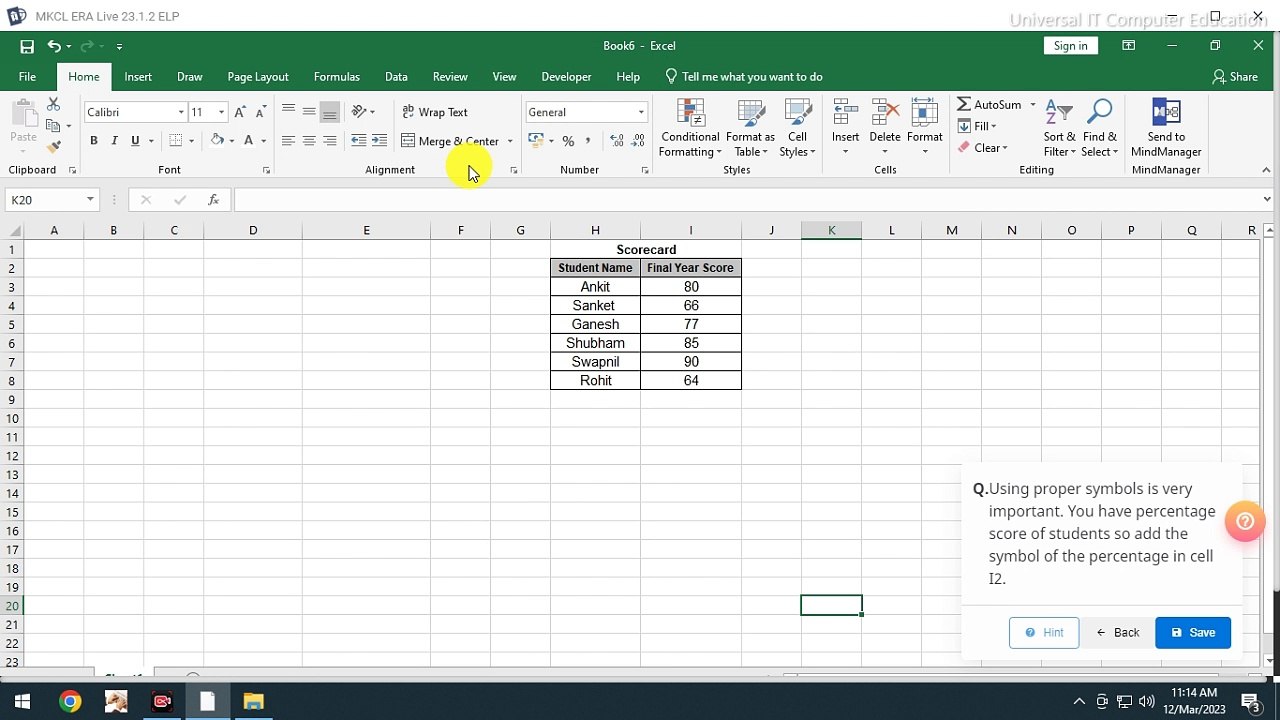The height and width of the screenshot is (720, 1280).
Task: Open the Page Layout tab
Action: [x=257, y=77]
